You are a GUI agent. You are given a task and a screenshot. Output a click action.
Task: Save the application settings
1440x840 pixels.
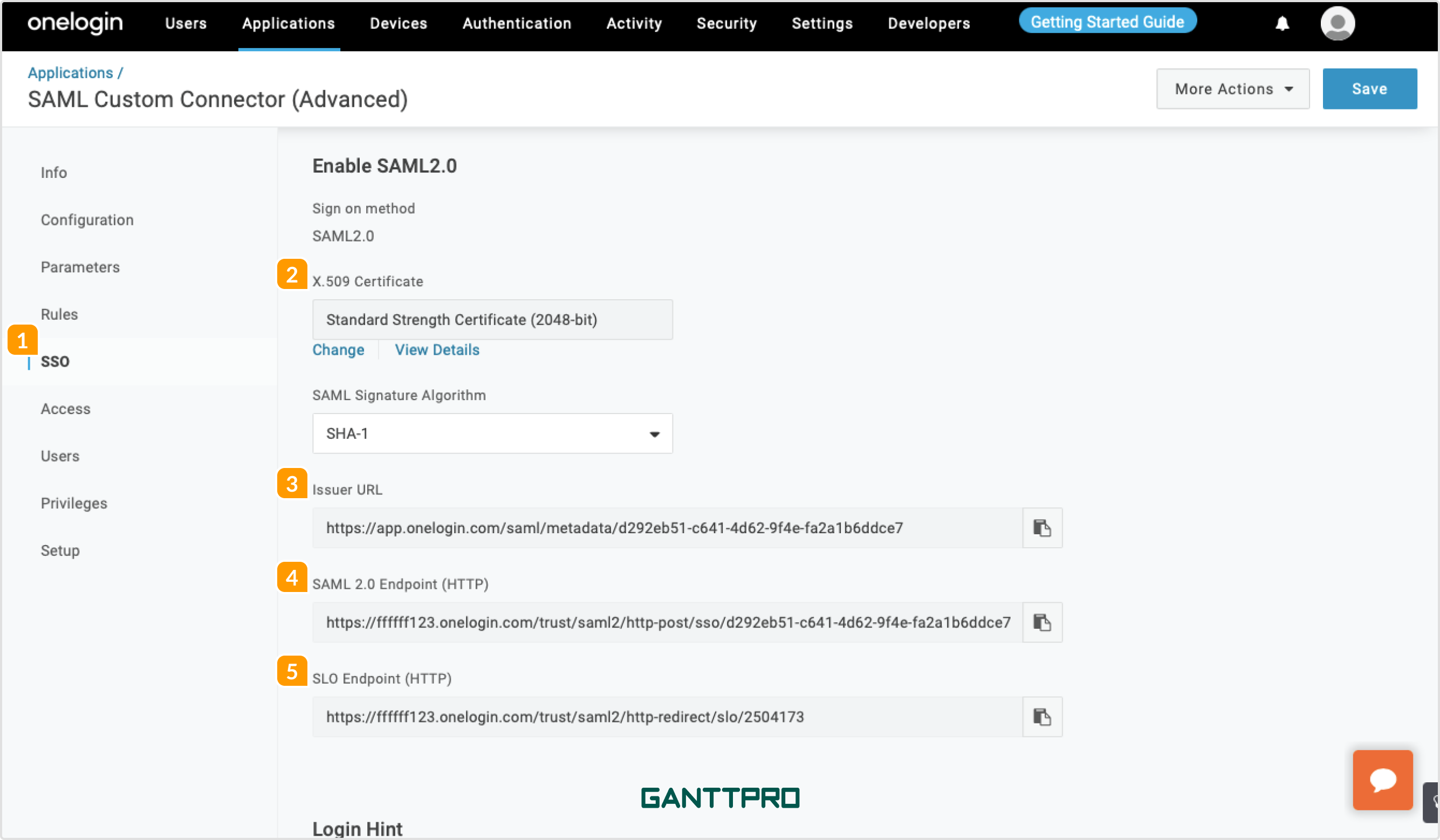[1369, 89]
